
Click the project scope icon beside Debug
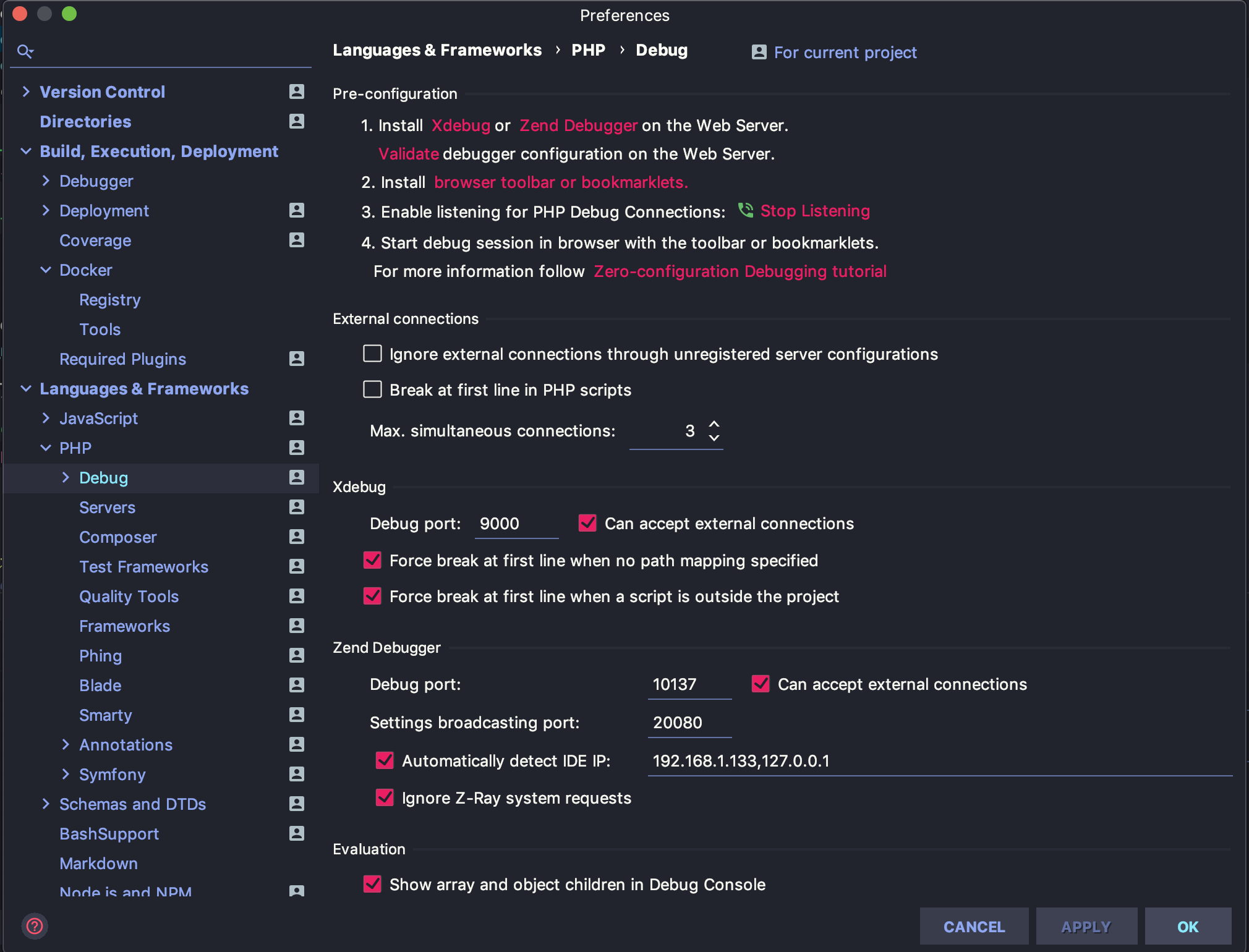tap(296, 477)
